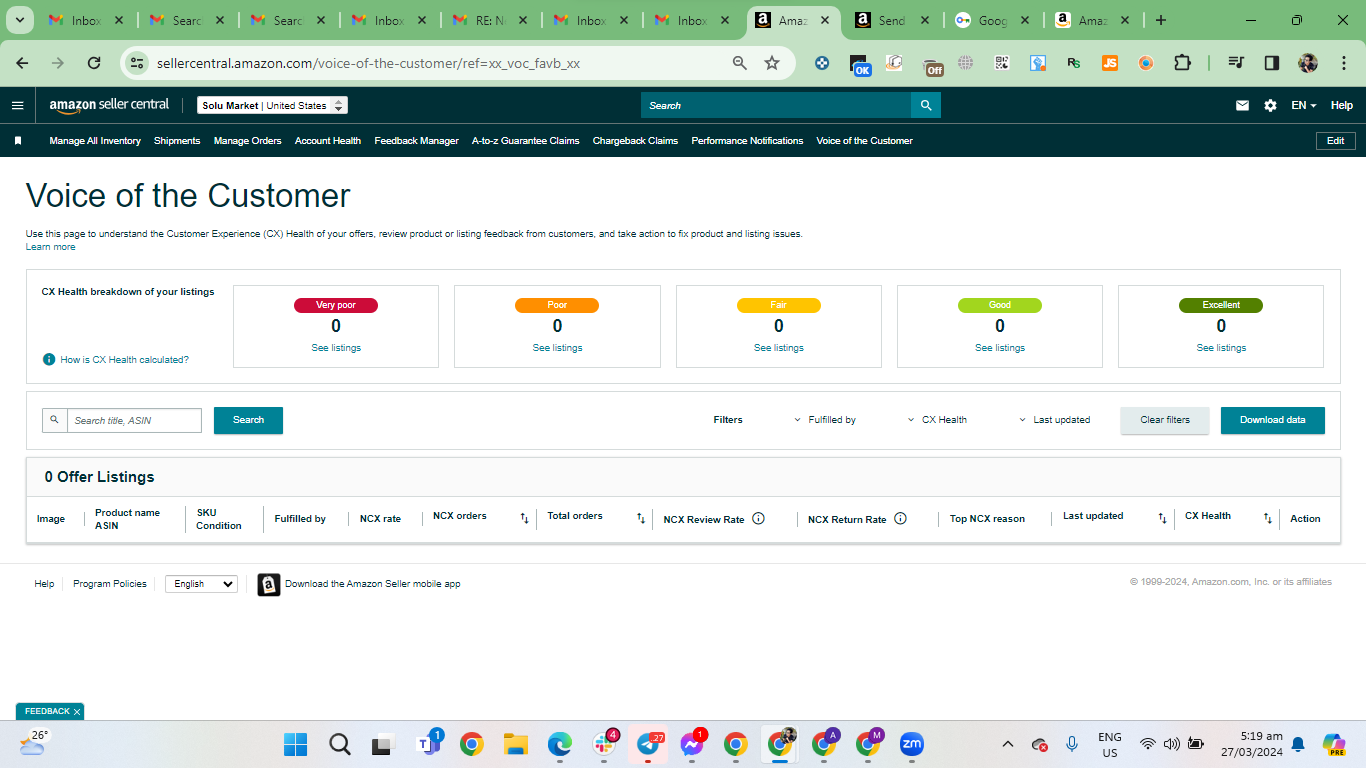This screenshot has height=768, width=1366.
Task: Close the FEEDBACK tab with its X
Action: [77, 712]
